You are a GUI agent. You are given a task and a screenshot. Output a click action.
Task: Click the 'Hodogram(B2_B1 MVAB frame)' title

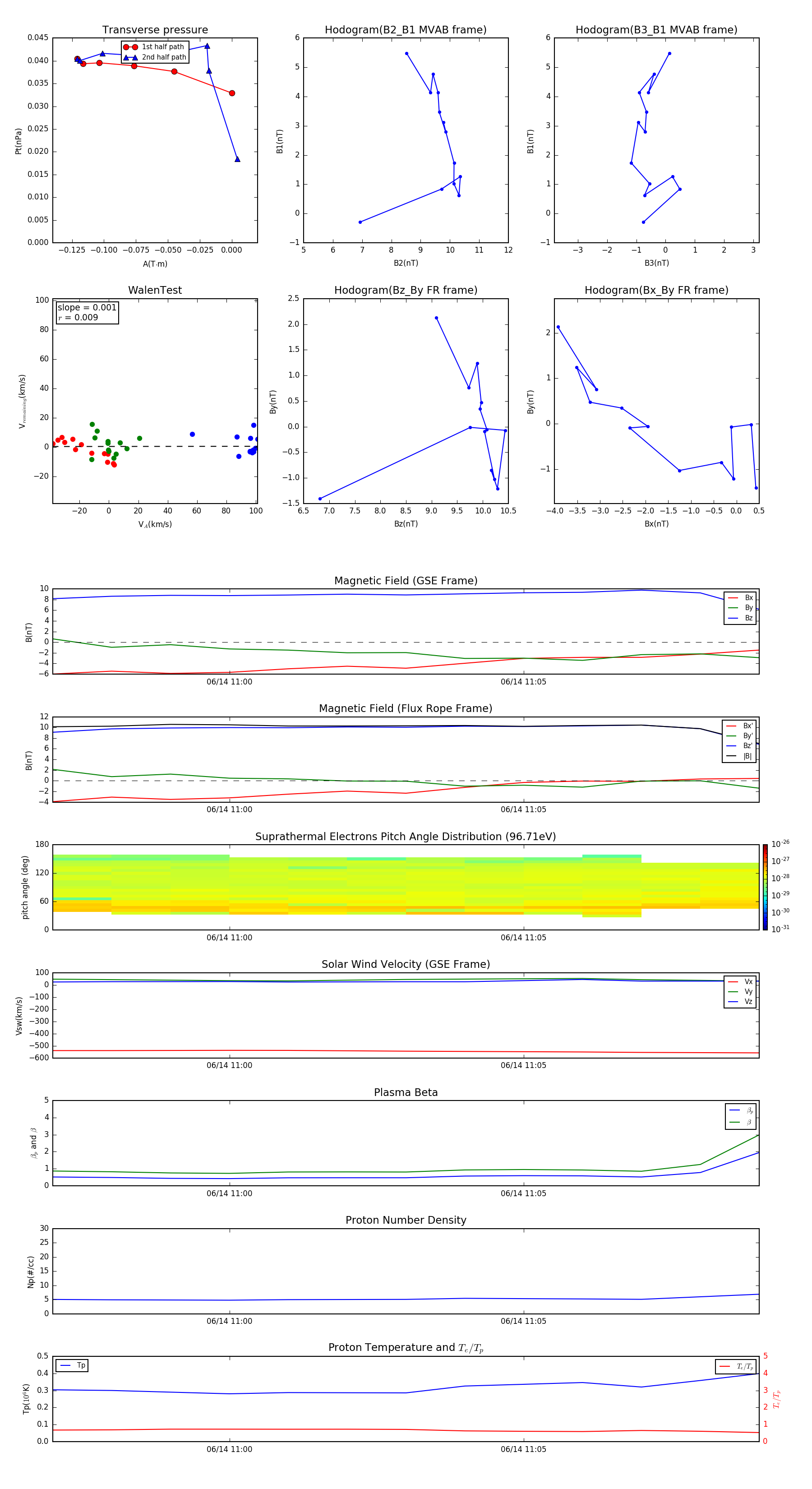[x=406, y=30]
